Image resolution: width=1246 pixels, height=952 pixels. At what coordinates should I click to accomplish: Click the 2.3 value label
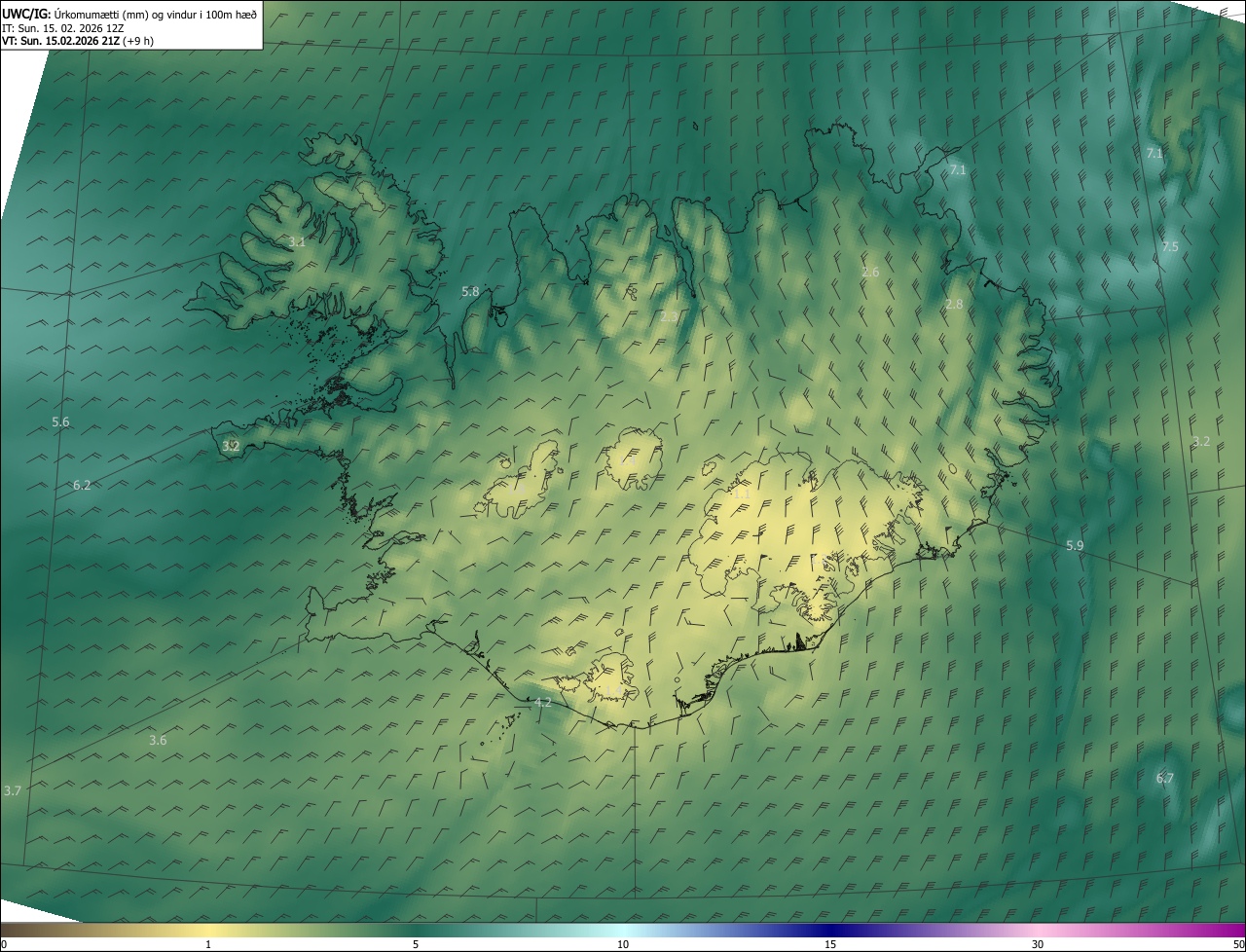(x=669, y=316)
